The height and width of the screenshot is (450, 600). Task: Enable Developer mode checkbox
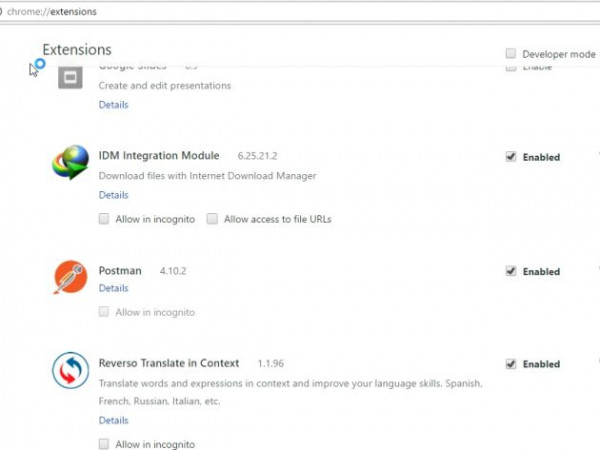coord(510,53)
